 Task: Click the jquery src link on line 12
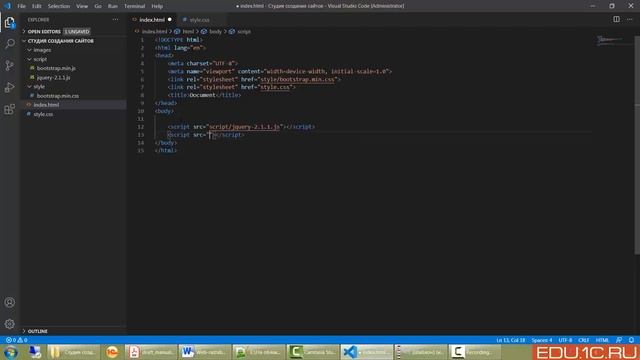[x=244, y=127]
